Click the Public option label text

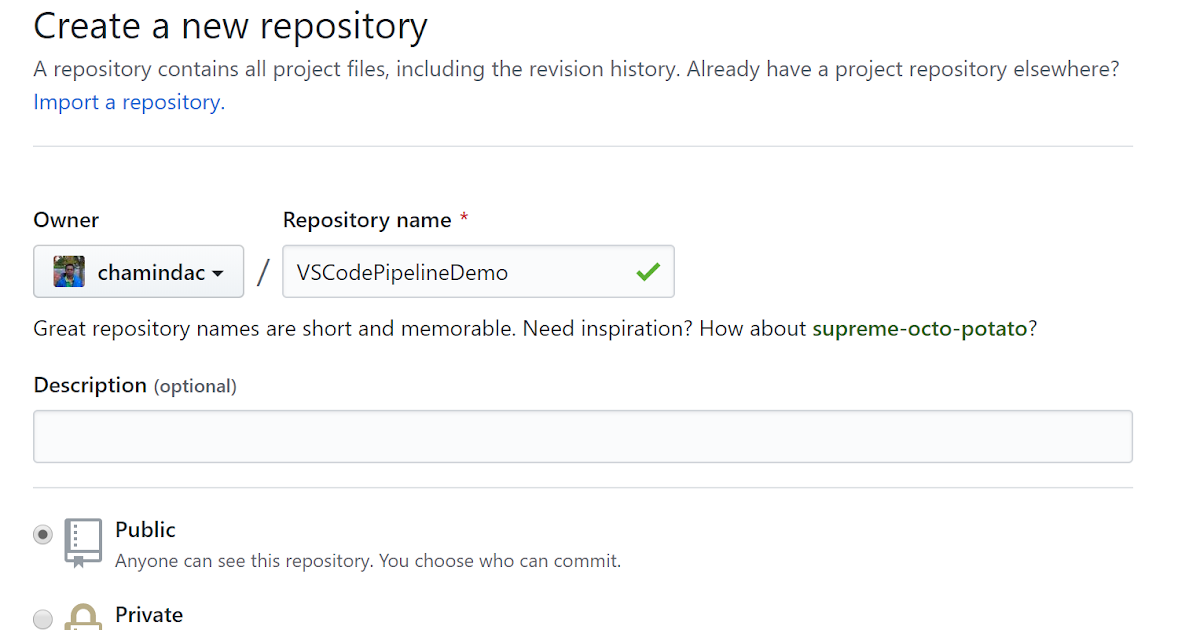(145, 529)
